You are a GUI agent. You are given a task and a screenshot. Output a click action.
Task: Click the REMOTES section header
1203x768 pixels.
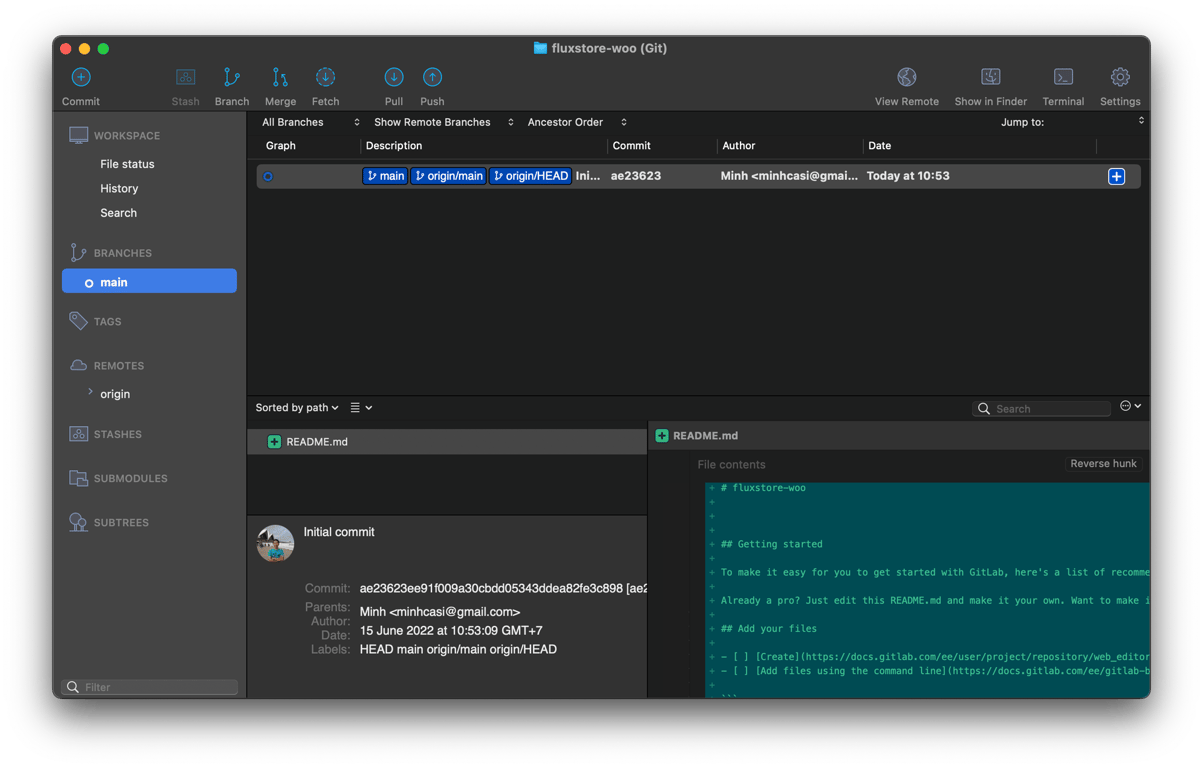click(119, 366)
